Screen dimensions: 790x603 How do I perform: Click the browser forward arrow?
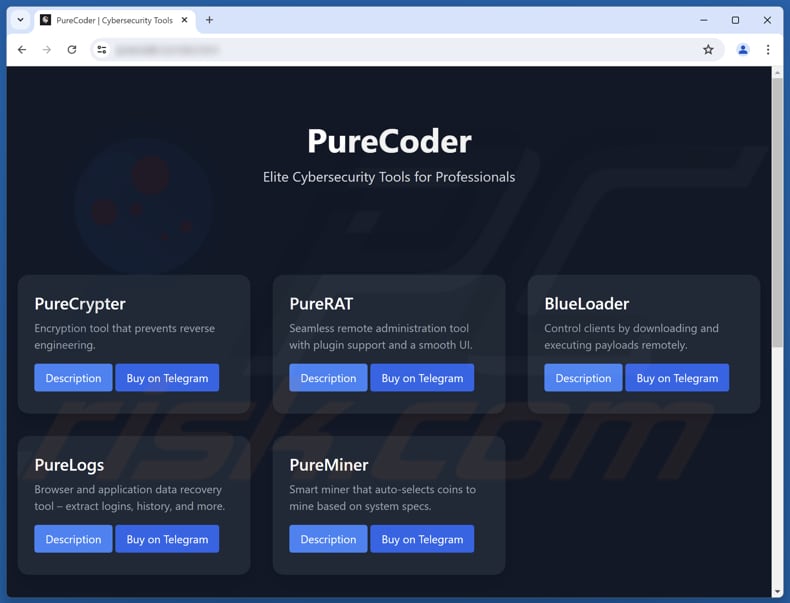pyautogui.click(x=47, y=50)
